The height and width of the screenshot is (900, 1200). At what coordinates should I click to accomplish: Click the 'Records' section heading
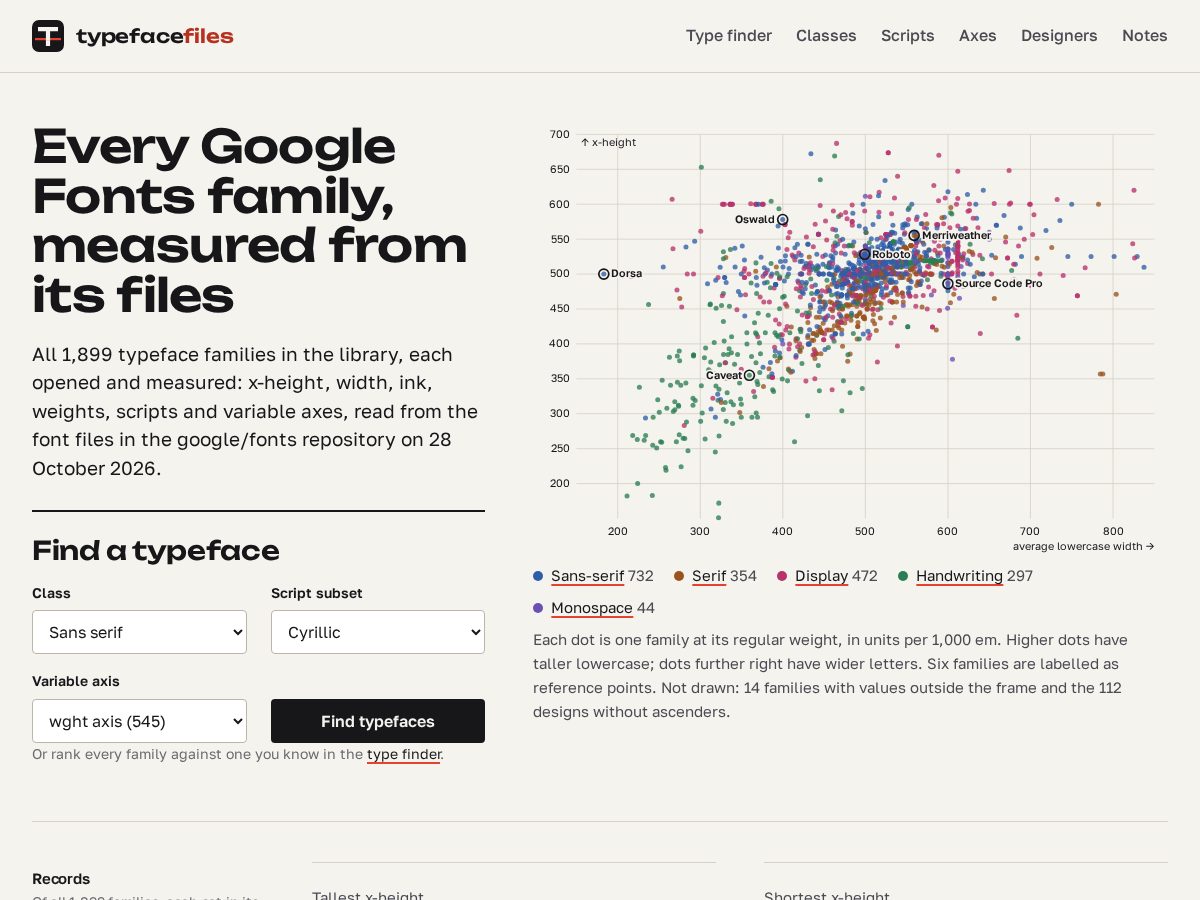(x=61, y=879)
